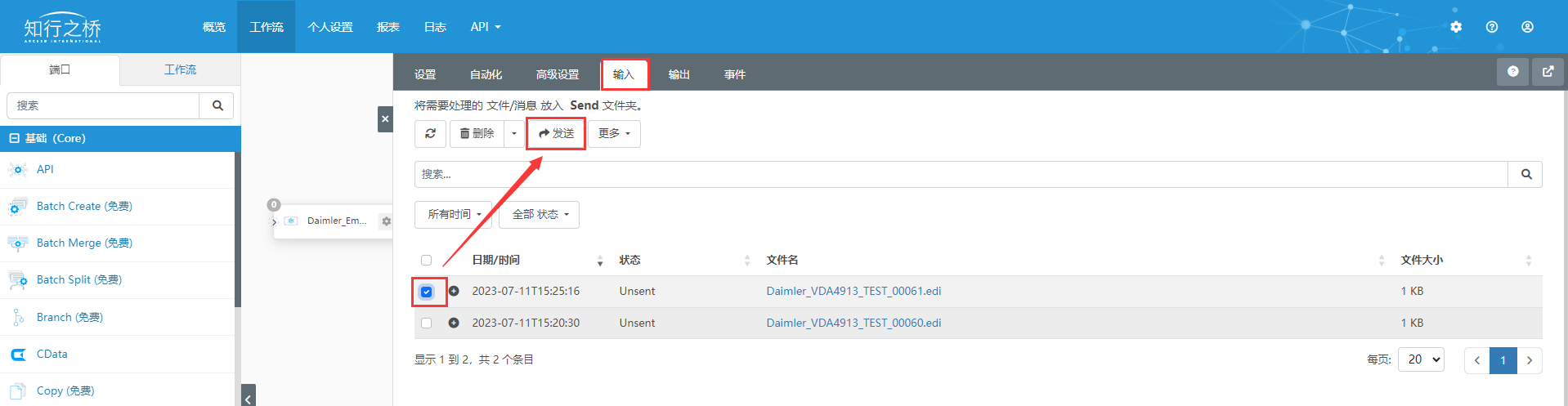Click the 删除 button

pos(477,133)
